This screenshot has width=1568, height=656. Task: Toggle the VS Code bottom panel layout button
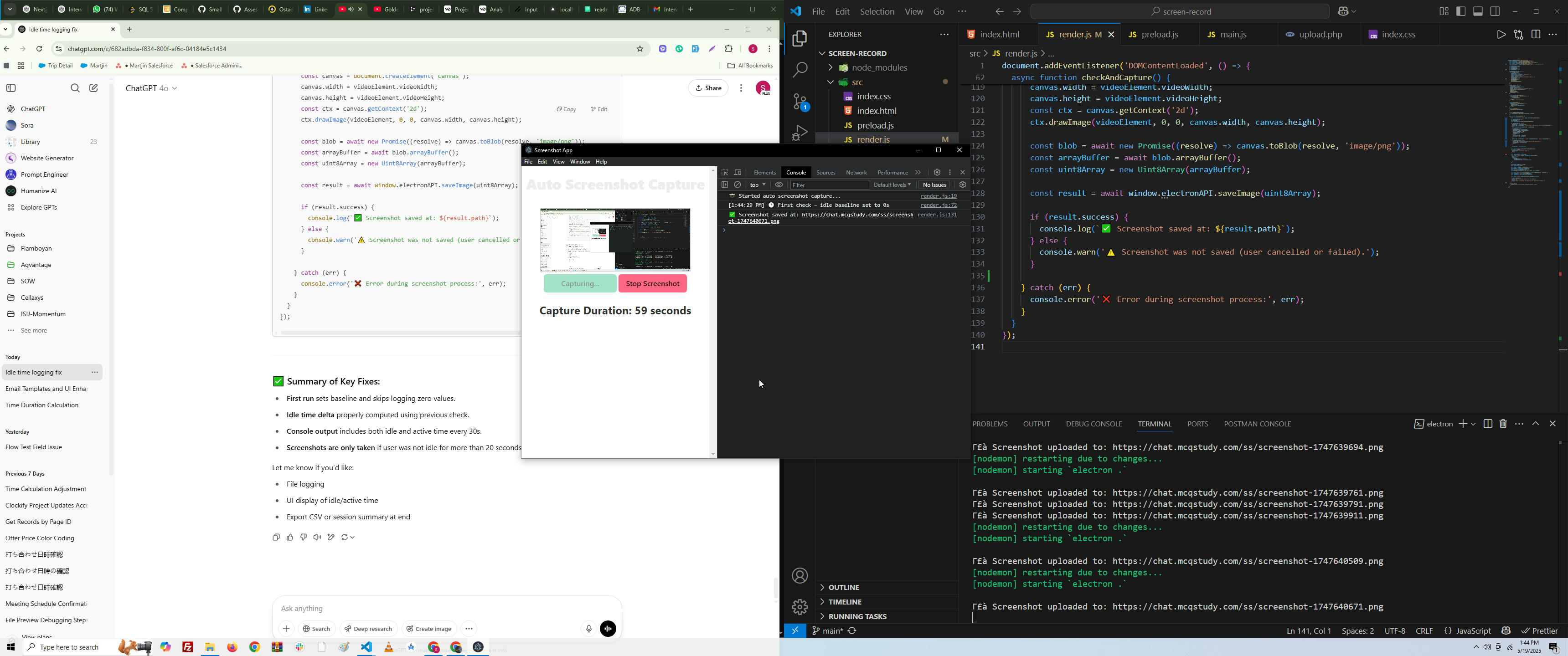1478,11
